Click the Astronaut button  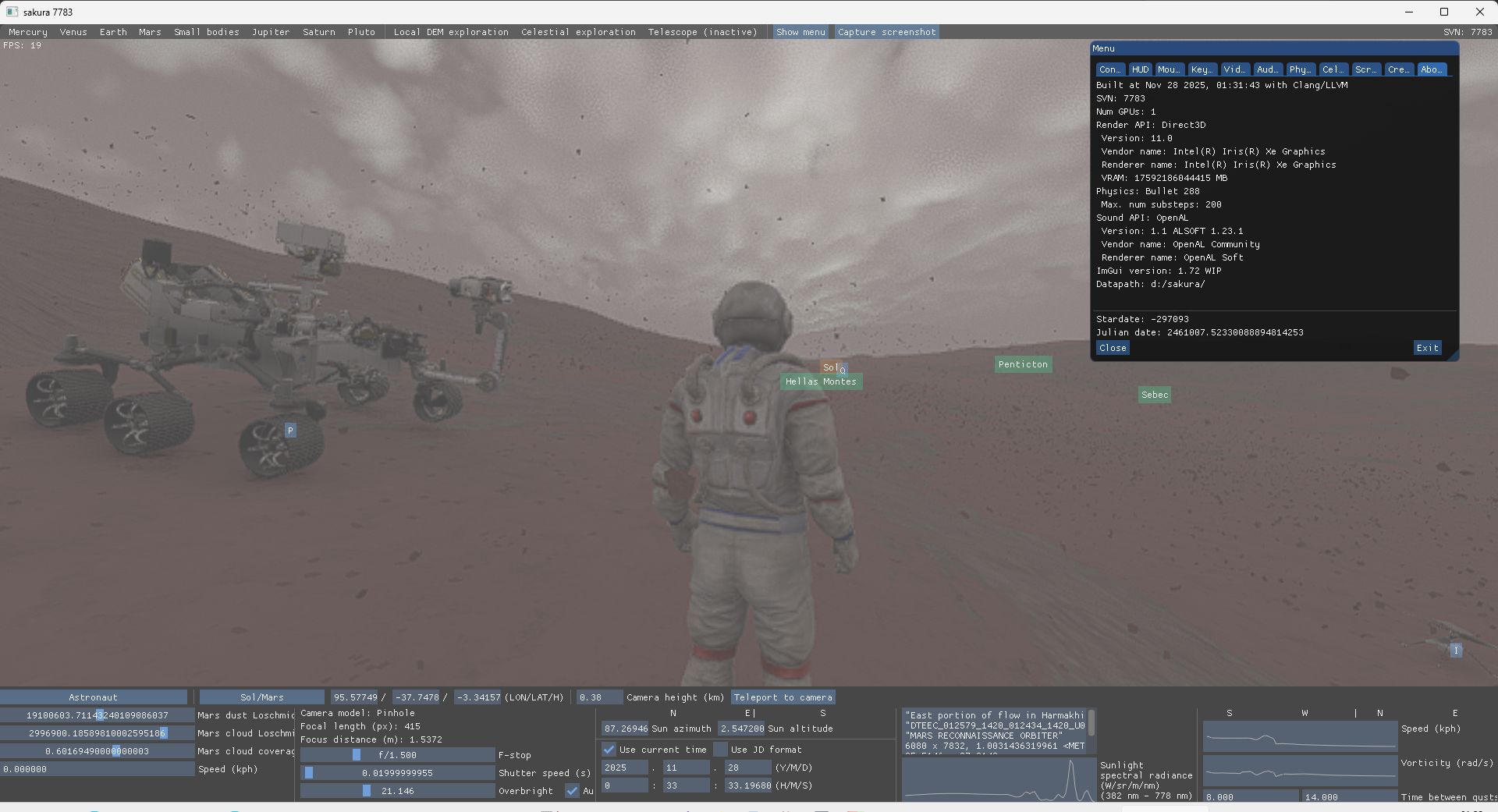(94, 697)
